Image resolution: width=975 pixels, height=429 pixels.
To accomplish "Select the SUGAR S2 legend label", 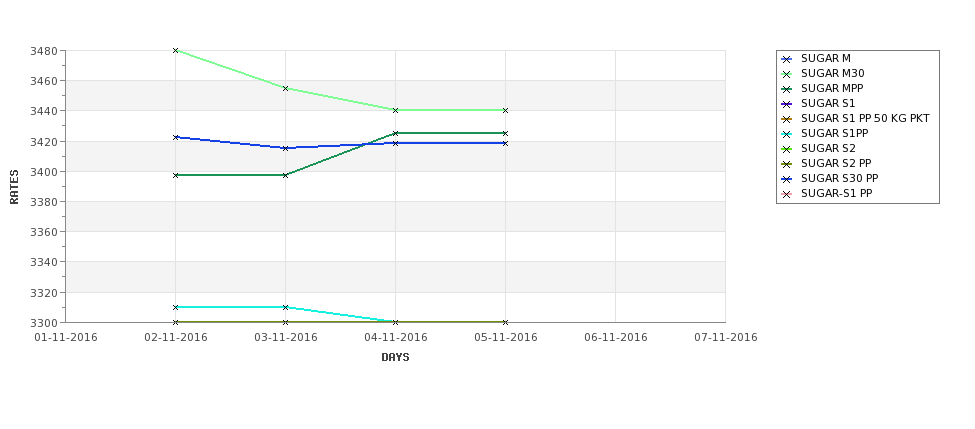I will click(828, 148).
